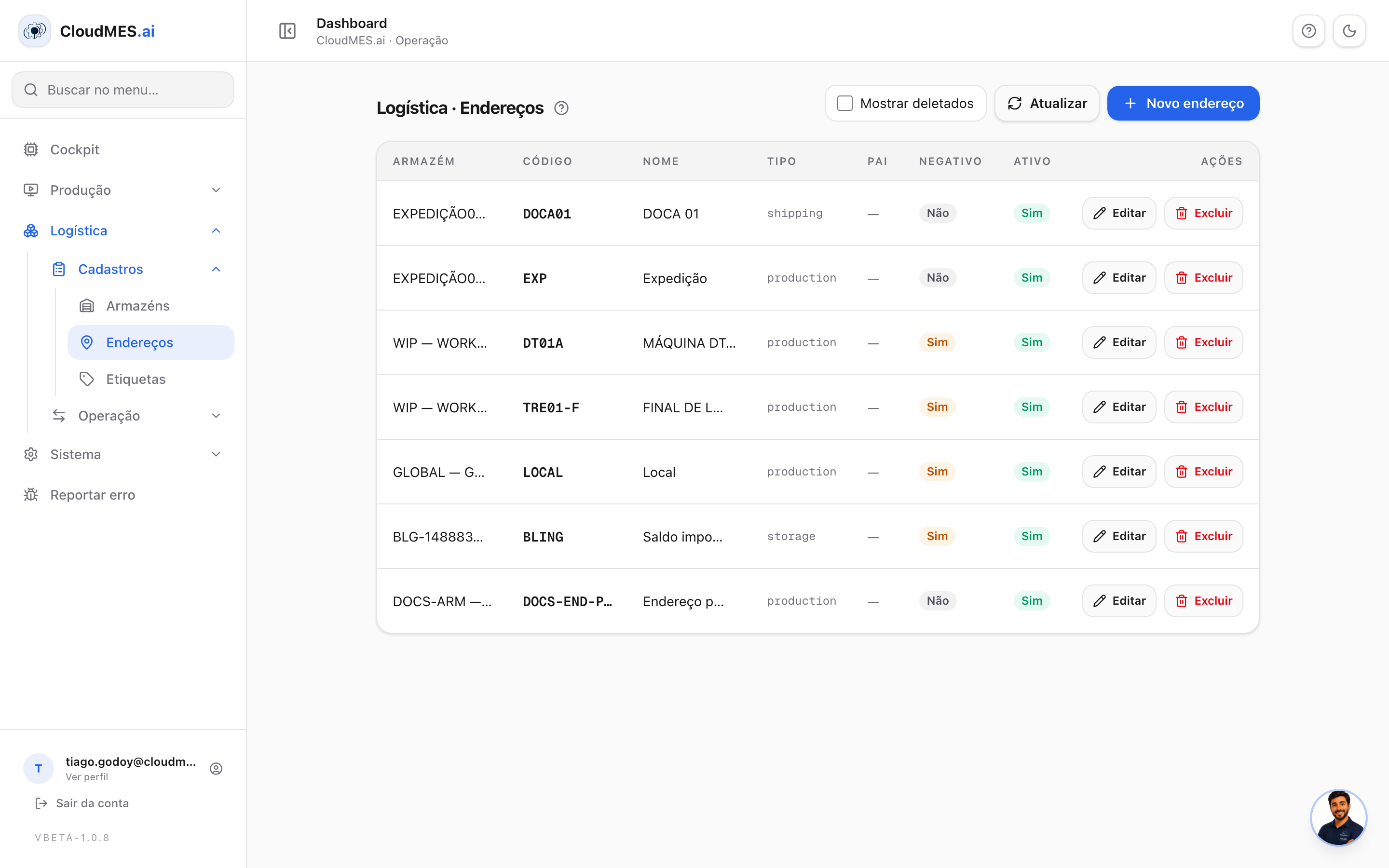
Task: Open the assistant avatar chat bubble
Action: pos(1339,817)
